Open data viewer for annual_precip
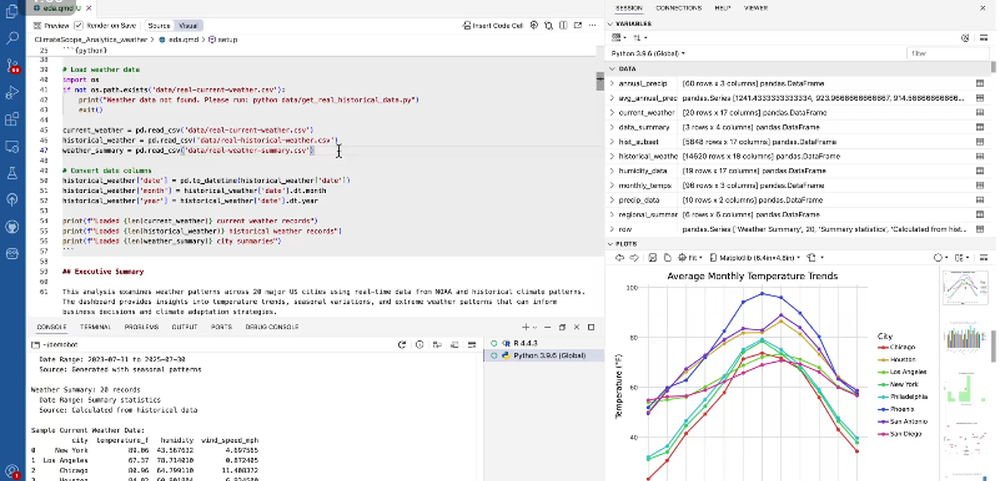 [x=980, y=84]
